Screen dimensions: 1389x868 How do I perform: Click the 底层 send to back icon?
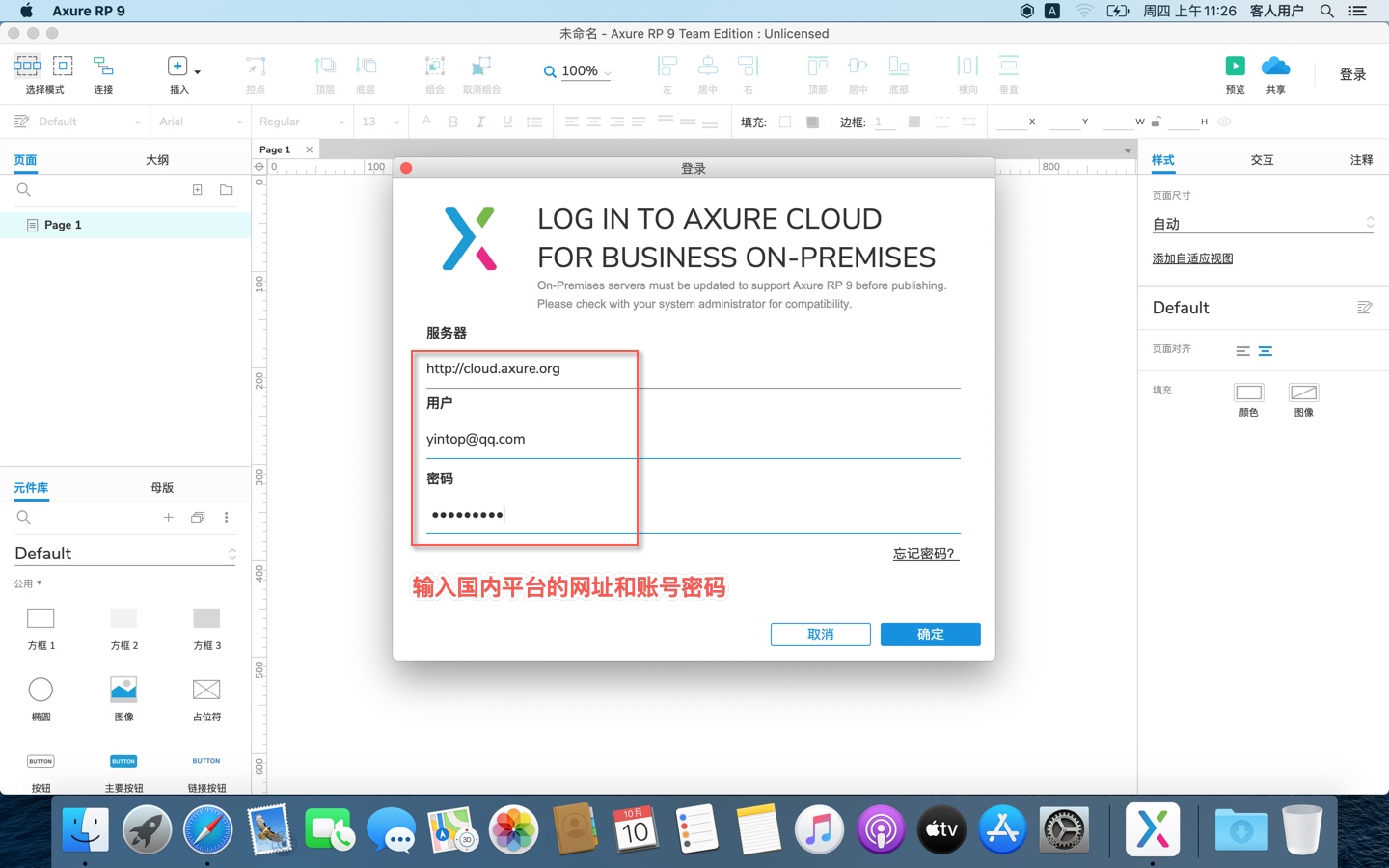point(366,66)
